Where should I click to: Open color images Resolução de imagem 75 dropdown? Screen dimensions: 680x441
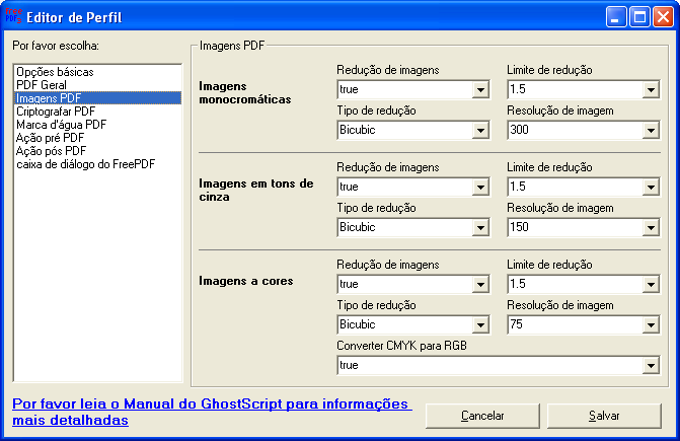tap(651, 325)
